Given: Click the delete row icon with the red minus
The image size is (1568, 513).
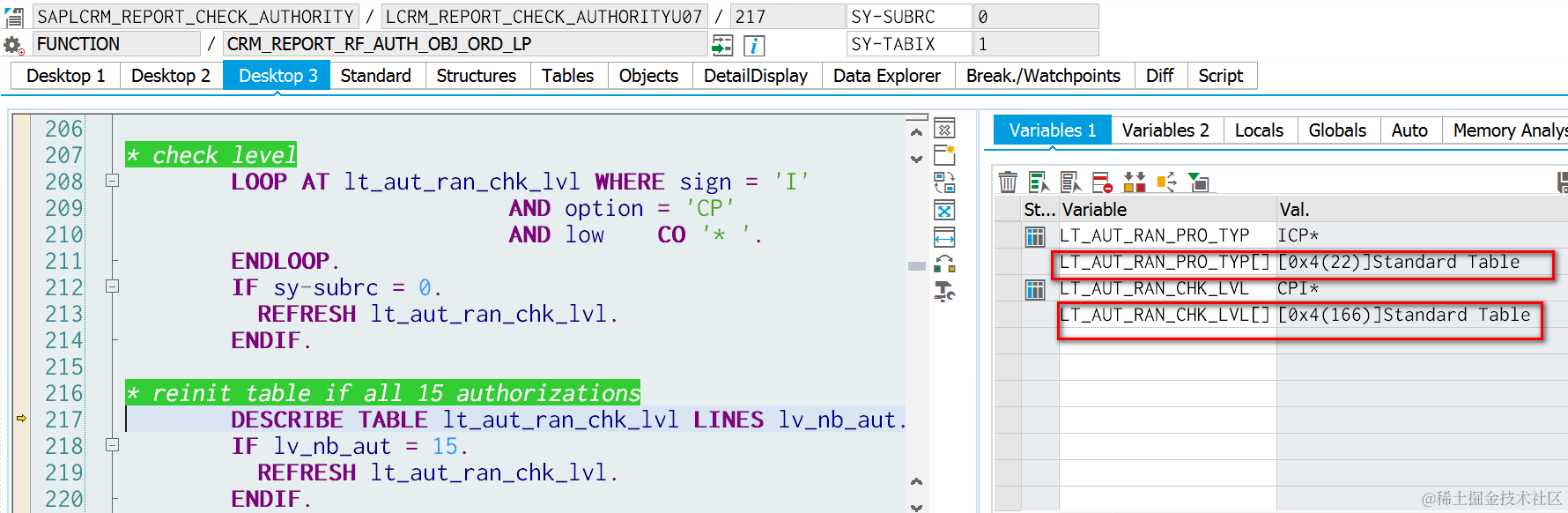Looking at the screenshot, I should click(x=1102, y=182).
